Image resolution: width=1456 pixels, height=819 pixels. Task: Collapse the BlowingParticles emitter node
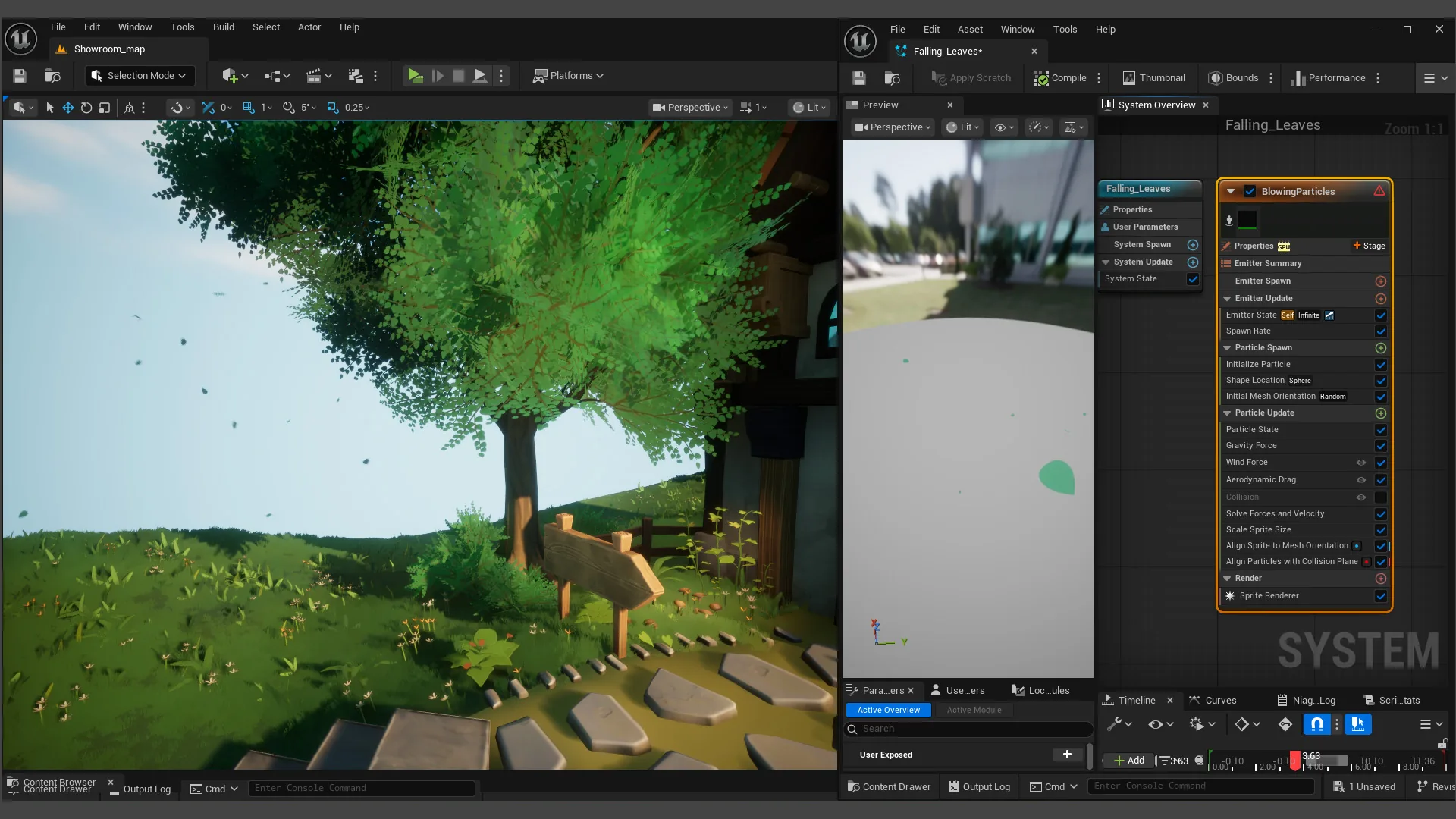click(x=1231, y=192)
